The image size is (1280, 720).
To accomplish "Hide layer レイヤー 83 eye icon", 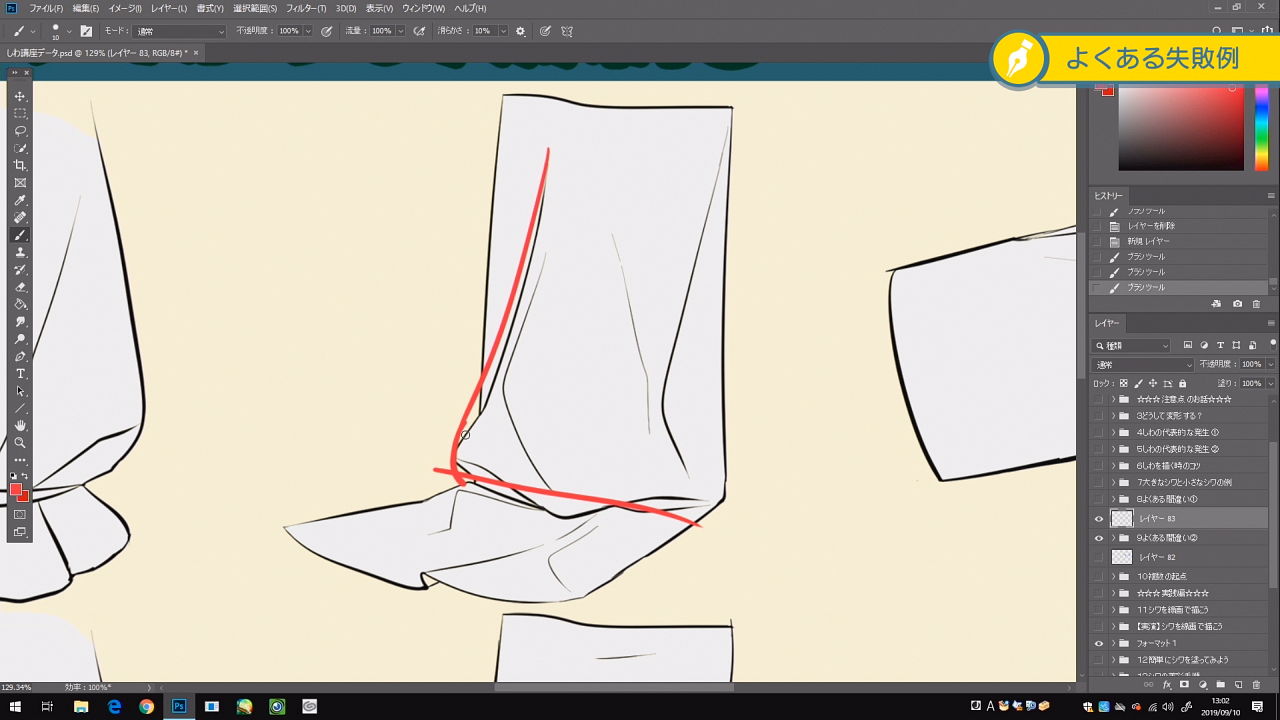I will pos(1099,519).
